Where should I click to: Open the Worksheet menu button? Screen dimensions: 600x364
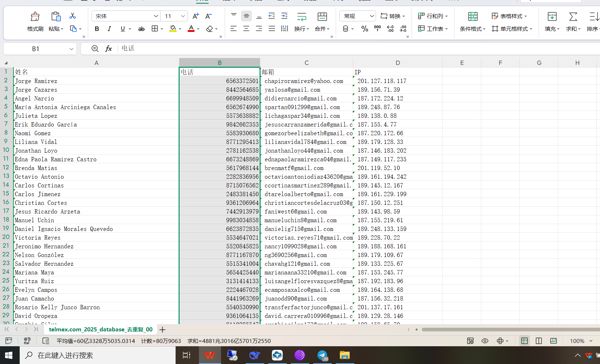pyautogui.click(x=433, y=29)
